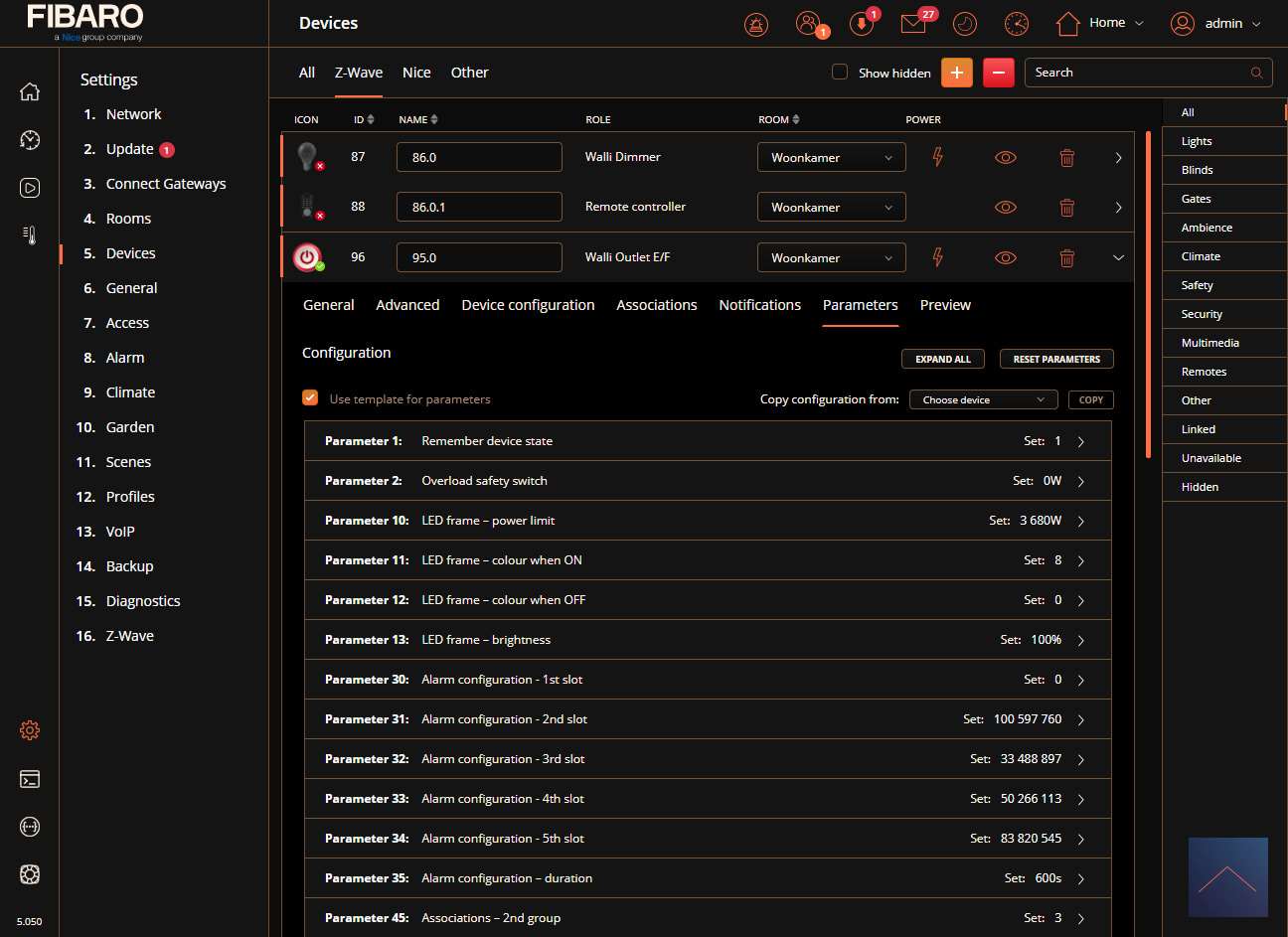
Task: Click the update download icon in header
Action: point(862,24)
